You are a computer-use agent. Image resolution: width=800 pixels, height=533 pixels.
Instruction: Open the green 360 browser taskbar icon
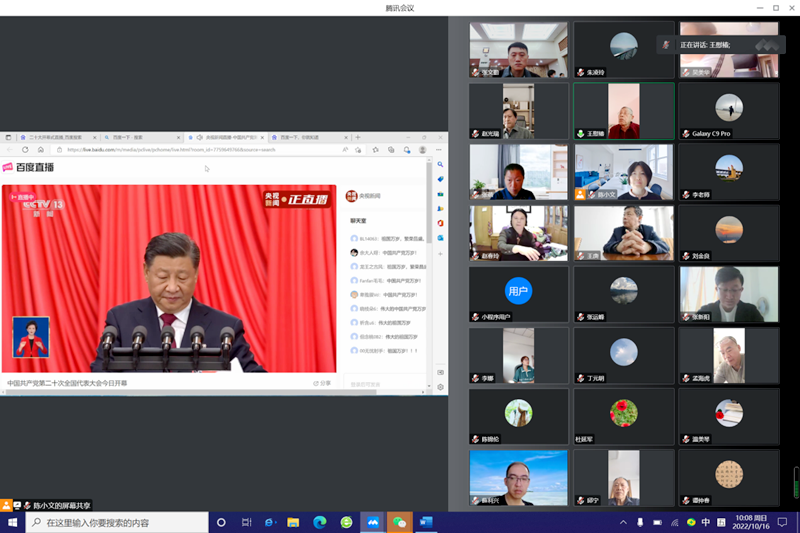click(x=346, y=522)
